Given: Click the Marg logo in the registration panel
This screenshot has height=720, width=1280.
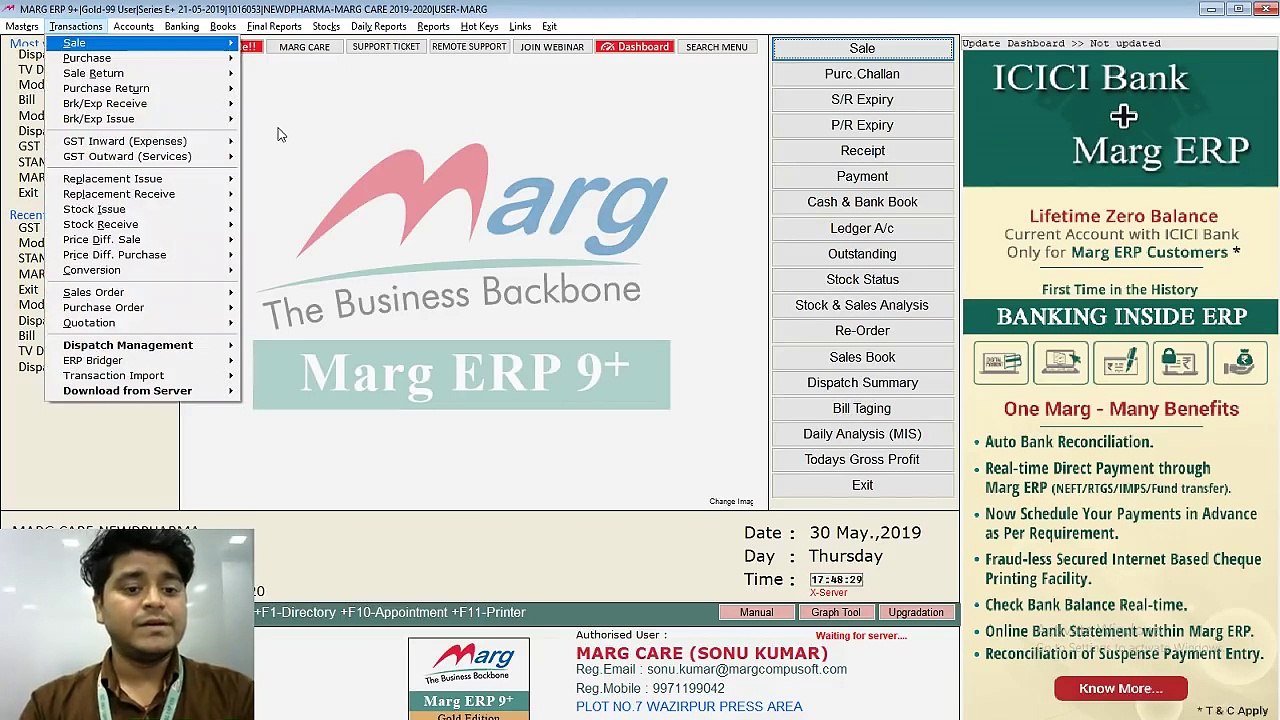Looking at the screenshot, I should (468, 678).
